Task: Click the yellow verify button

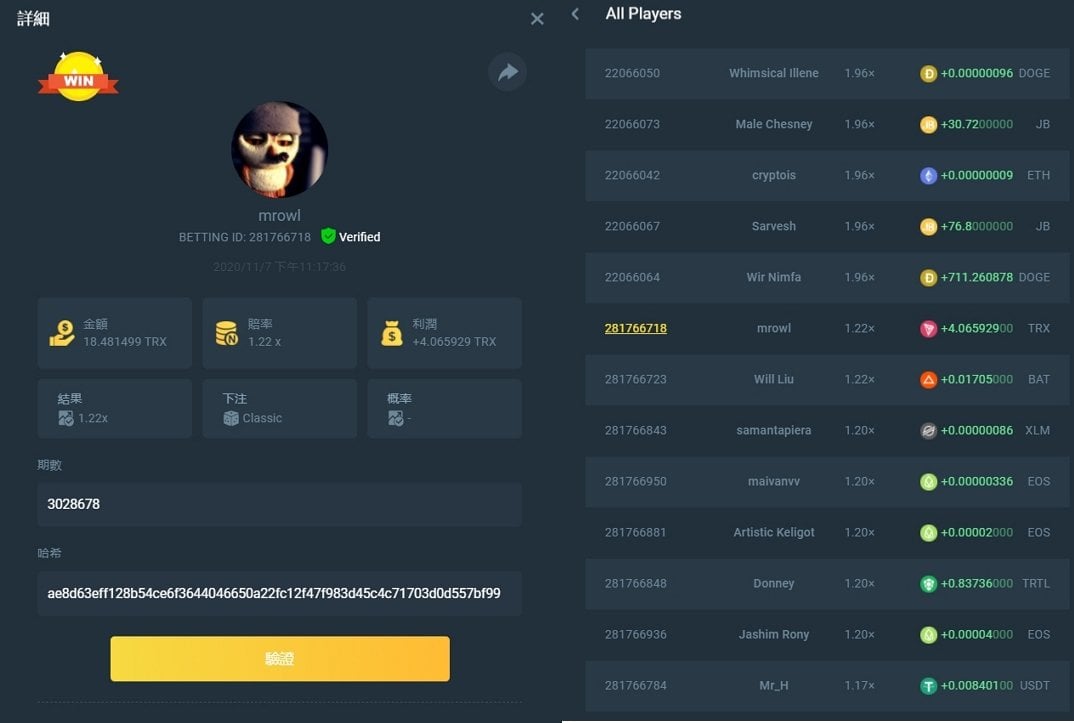Action: pyautogui.click(x=280, y=659)
